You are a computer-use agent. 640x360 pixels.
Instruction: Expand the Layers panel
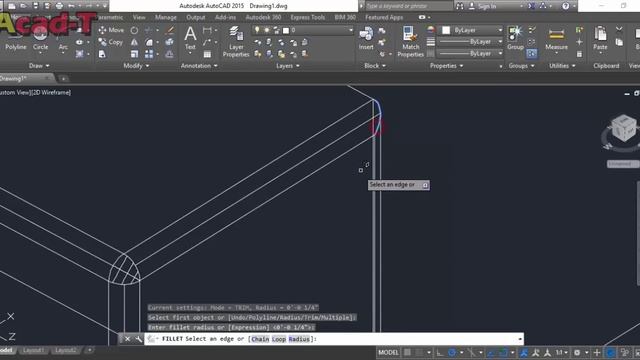coord(288,66)
